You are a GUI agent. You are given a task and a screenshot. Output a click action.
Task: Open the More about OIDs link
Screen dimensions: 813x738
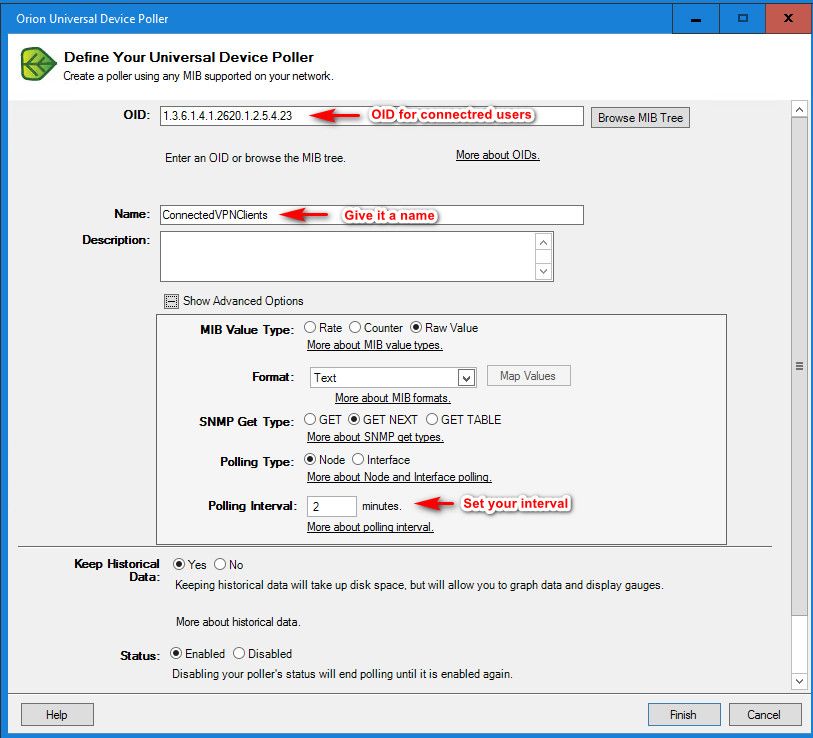point(497,156)
